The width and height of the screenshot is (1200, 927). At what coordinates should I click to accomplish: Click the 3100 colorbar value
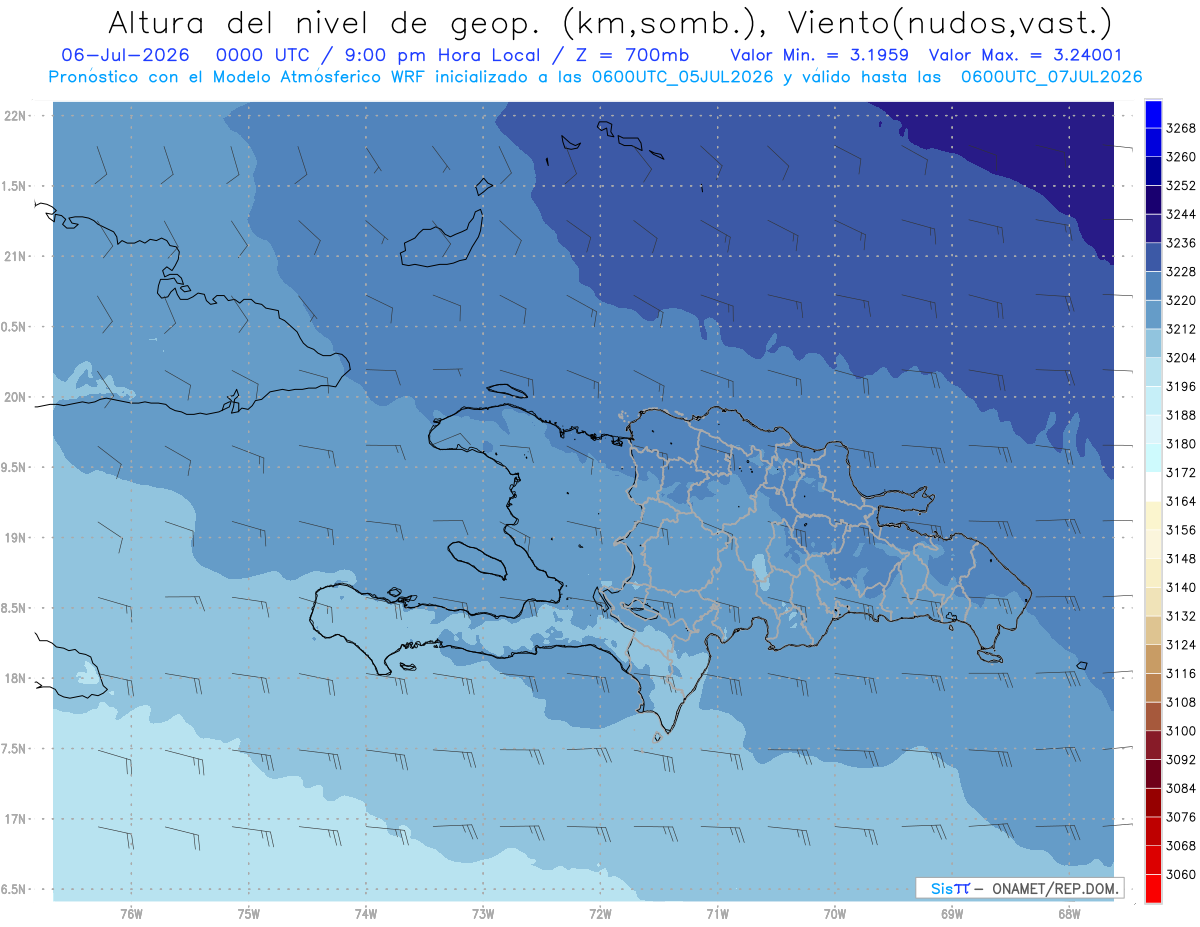coord(1182,731)
